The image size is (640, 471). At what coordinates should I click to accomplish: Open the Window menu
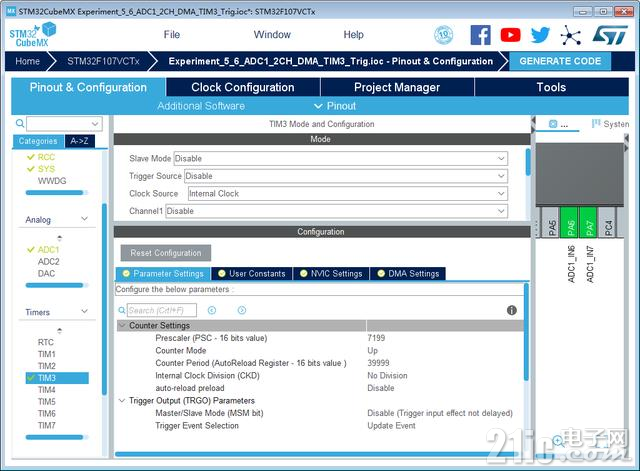click(x=272, y=35)
